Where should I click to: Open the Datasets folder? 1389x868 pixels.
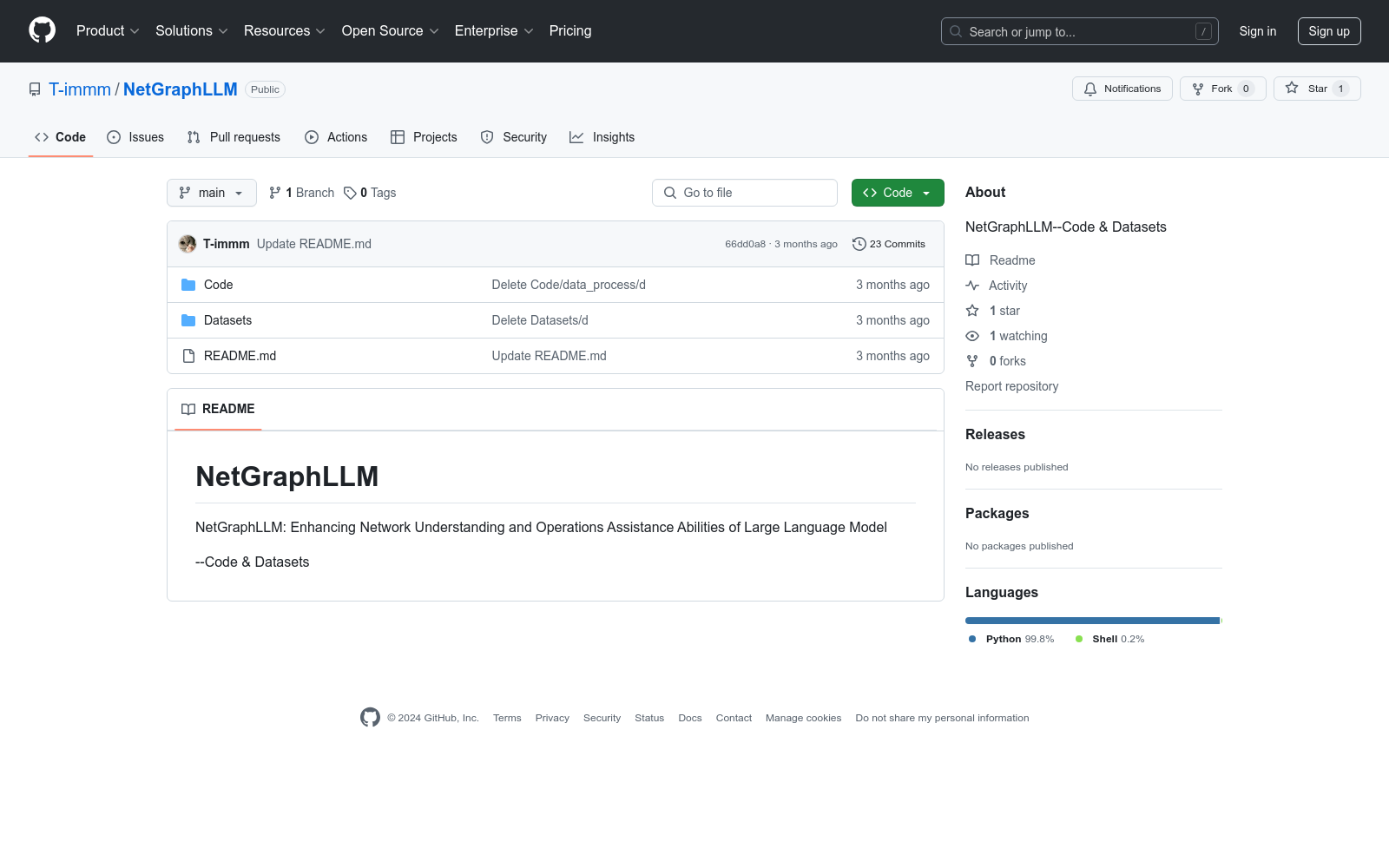click(x=227, y=320)
